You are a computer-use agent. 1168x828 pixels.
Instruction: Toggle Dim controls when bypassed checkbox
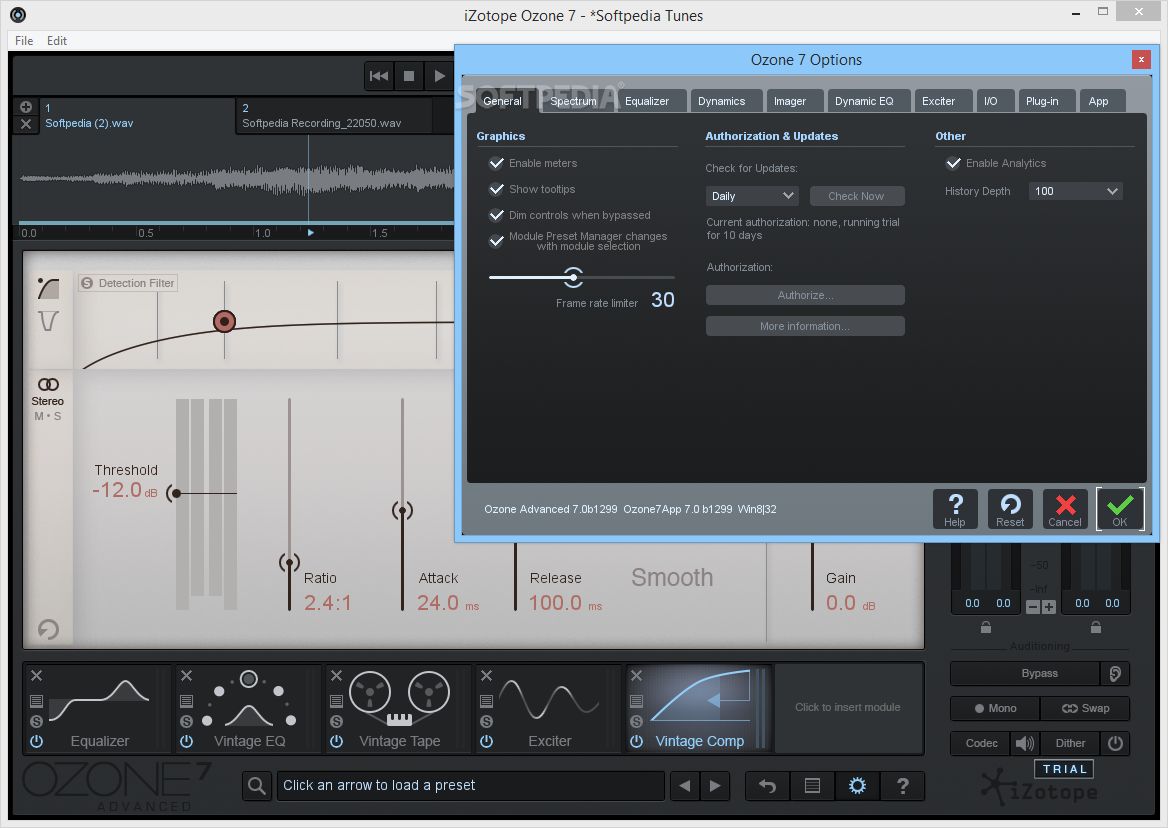point(496,215)
